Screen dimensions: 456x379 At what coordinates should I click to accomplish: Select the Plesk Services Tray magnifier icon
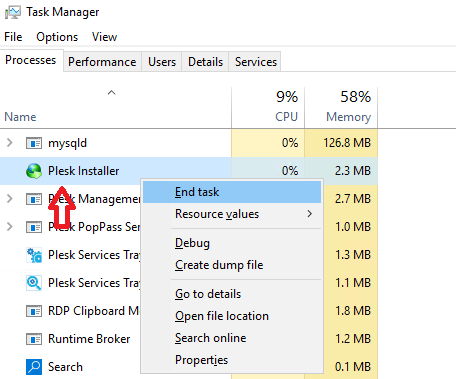pyautogui.click(x=34, y=283)
